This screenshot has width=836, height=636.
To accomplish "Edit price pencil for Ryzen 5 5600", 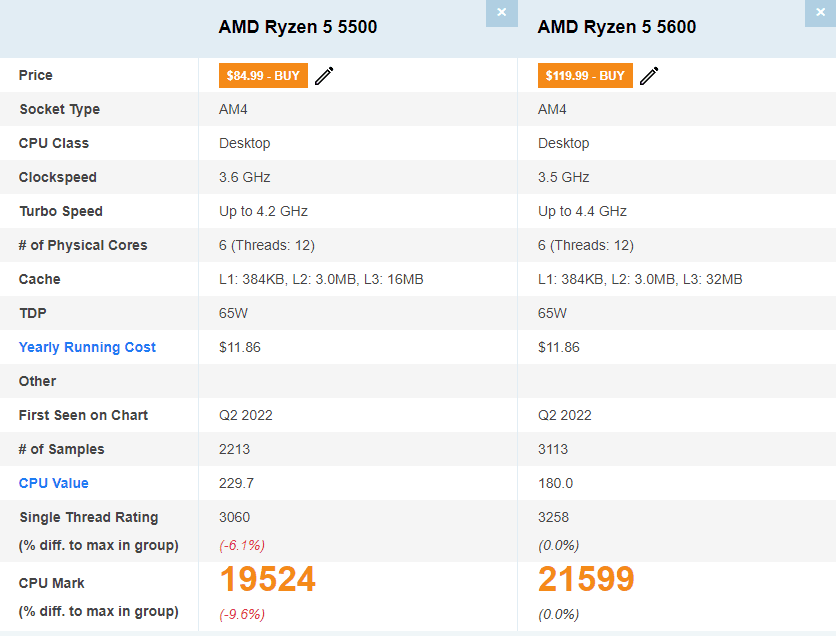I will click(x=649, y=76).
